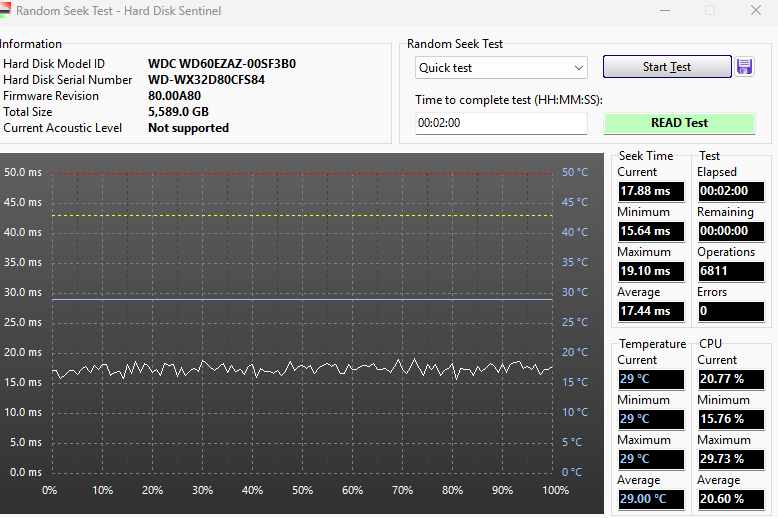Click the Hard Disk Sentinel title bar app icon
Viewport: 778px width, 518px height.
click(4, 10)
